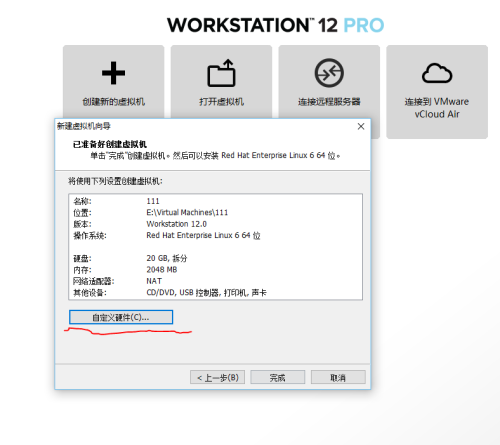Click the 位置: row label
The width and height of the screenshot is (500, 445).
(x=82, y=212)
